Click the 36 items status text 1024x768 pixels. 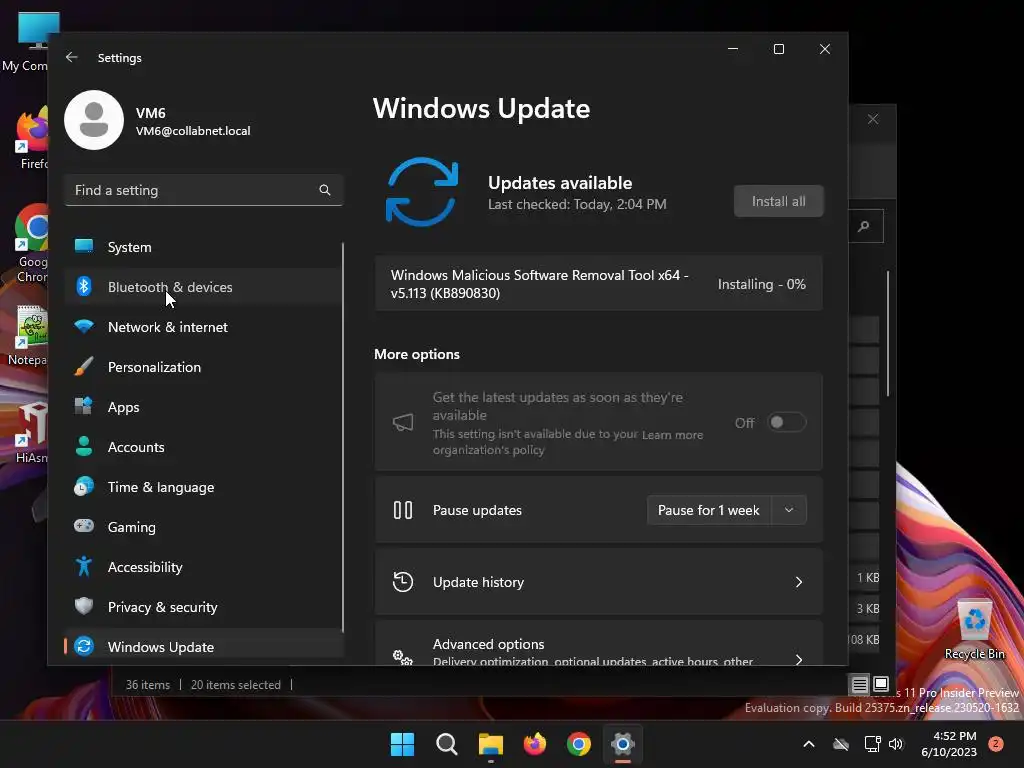click(x=148, y=684)
